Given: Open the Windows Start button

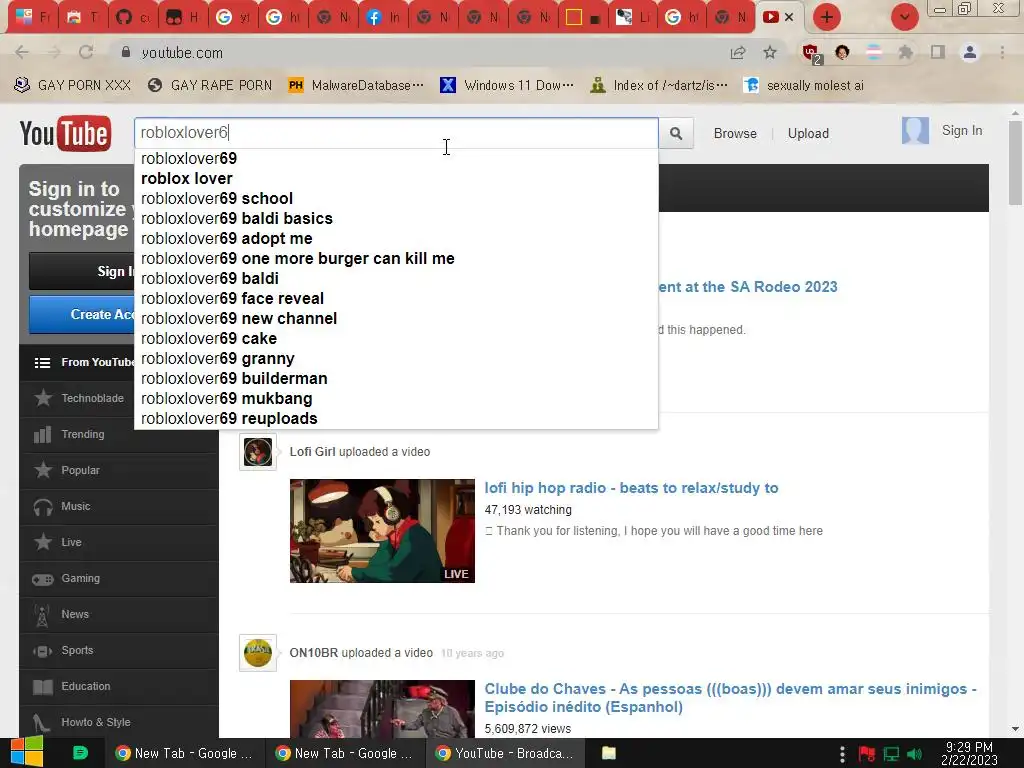Looking at the screenshot, I should (x=26, y=752).
